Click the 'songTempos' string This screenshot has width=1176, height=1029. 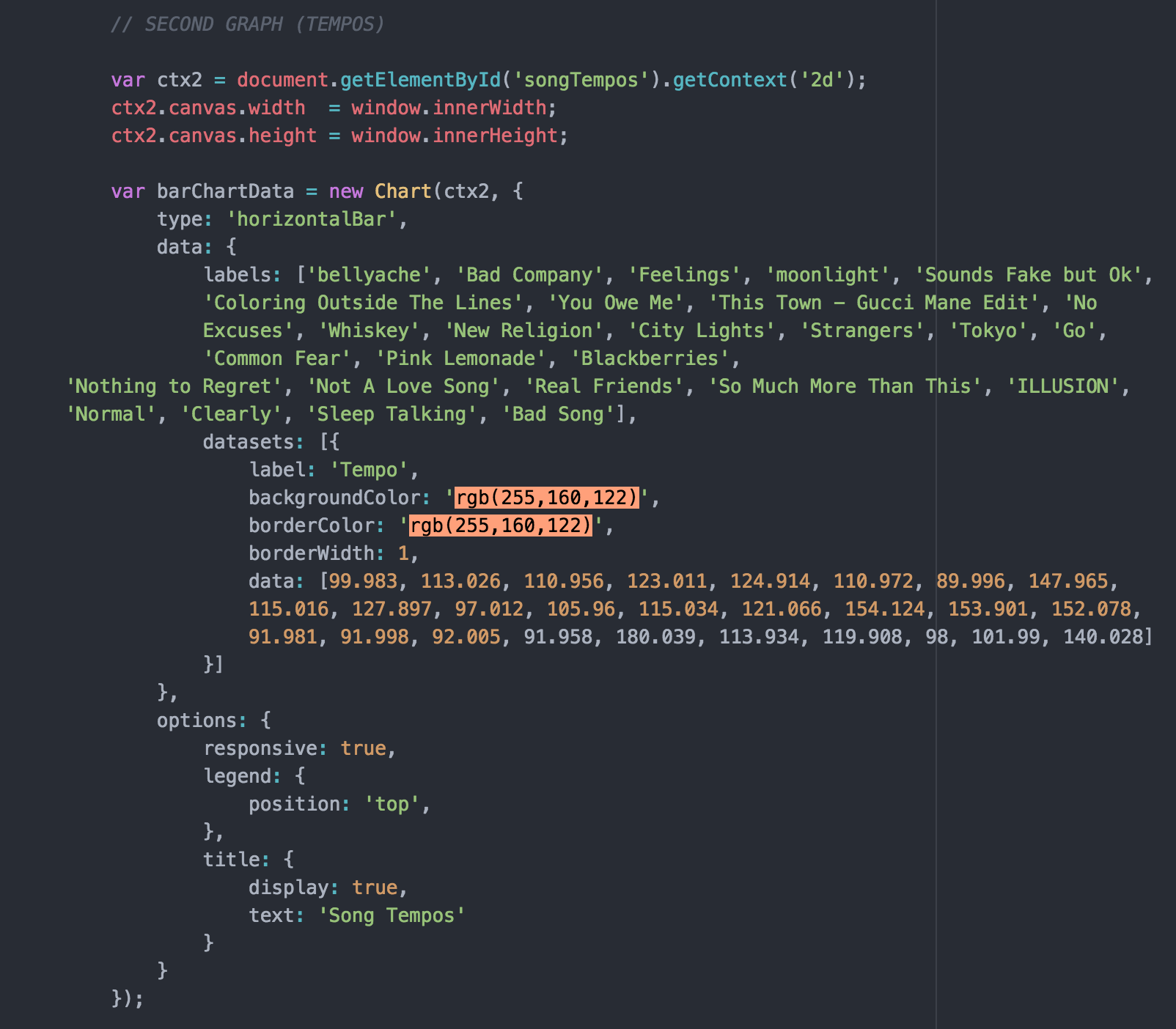pyautogui.click(x=581, y=80)
